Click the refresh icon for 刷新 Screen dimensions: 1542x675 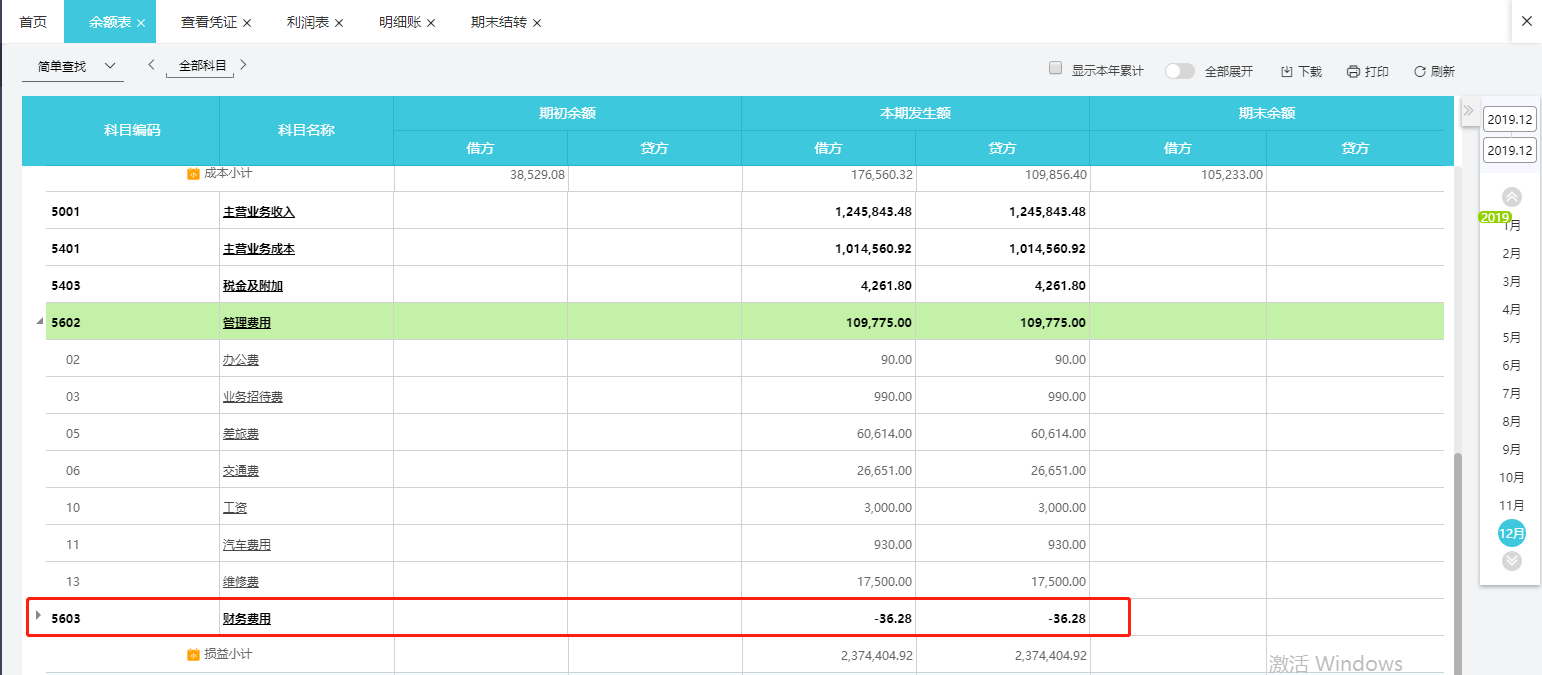point(1419,71)
